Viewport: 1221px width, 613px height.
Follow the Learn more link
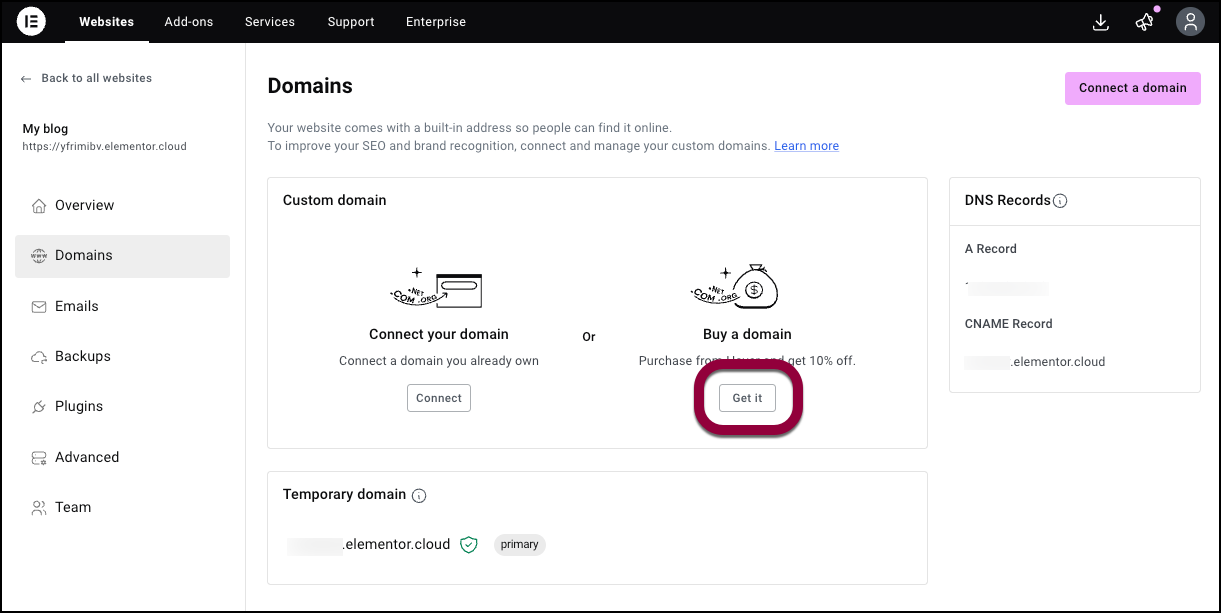pyautogui.click(x=806, y=146)
